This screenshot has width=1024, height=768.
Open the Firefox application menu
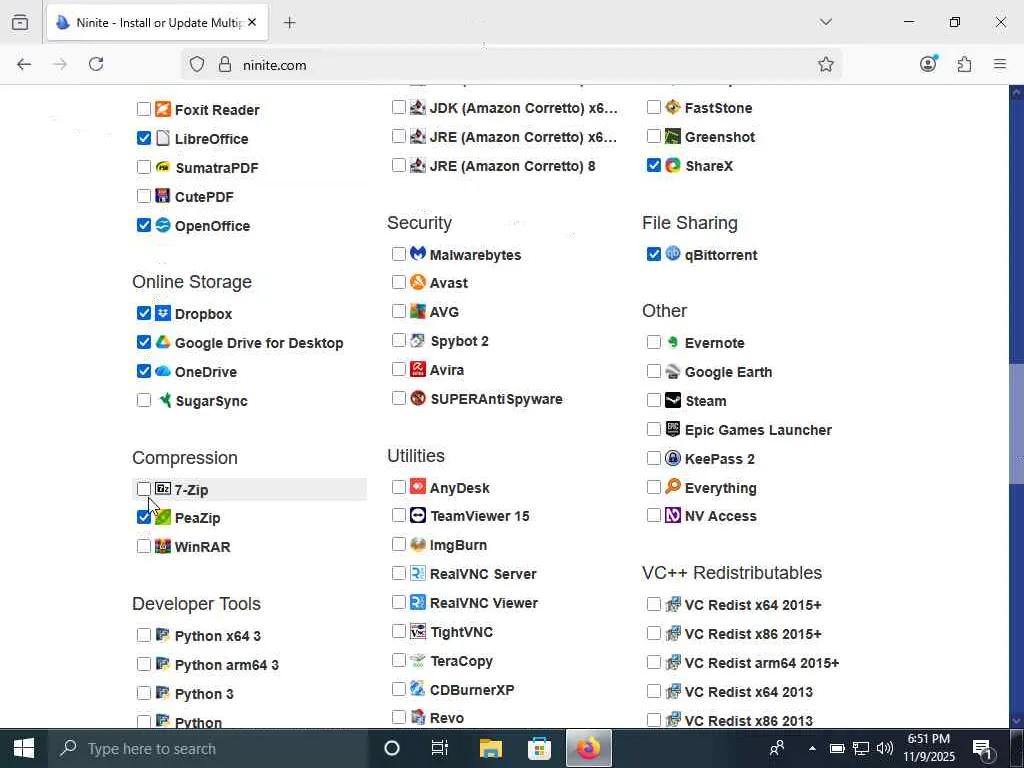tap(999, 64)
